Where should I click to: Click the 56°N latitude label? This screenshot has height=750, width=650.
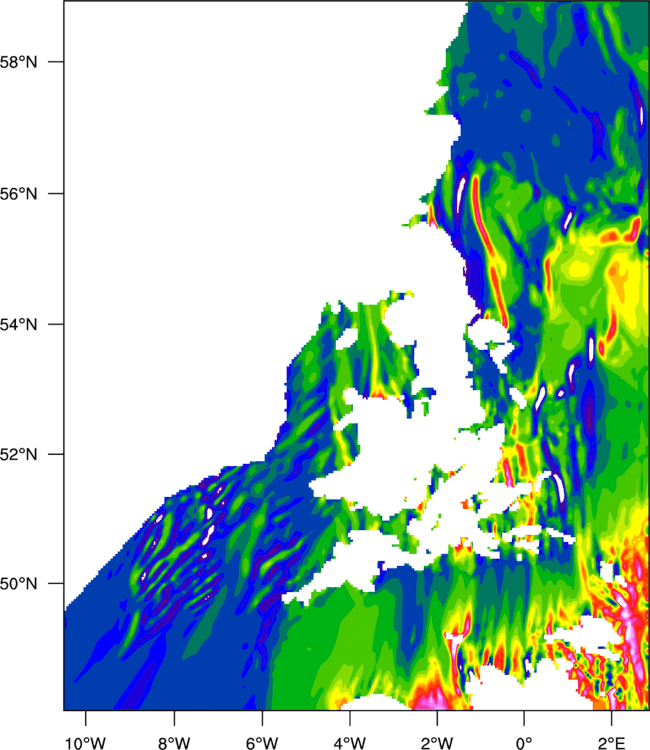18,194
